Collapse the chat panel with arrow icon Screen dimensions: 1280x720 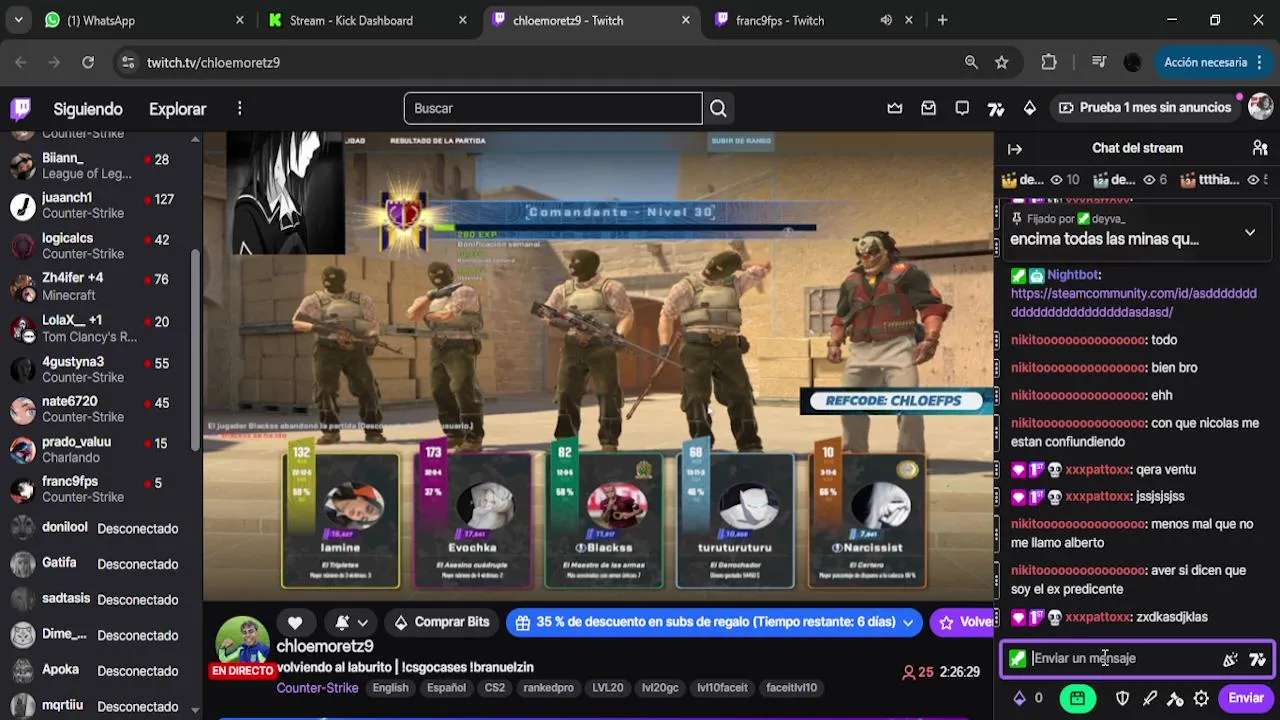coord(1015,148)
